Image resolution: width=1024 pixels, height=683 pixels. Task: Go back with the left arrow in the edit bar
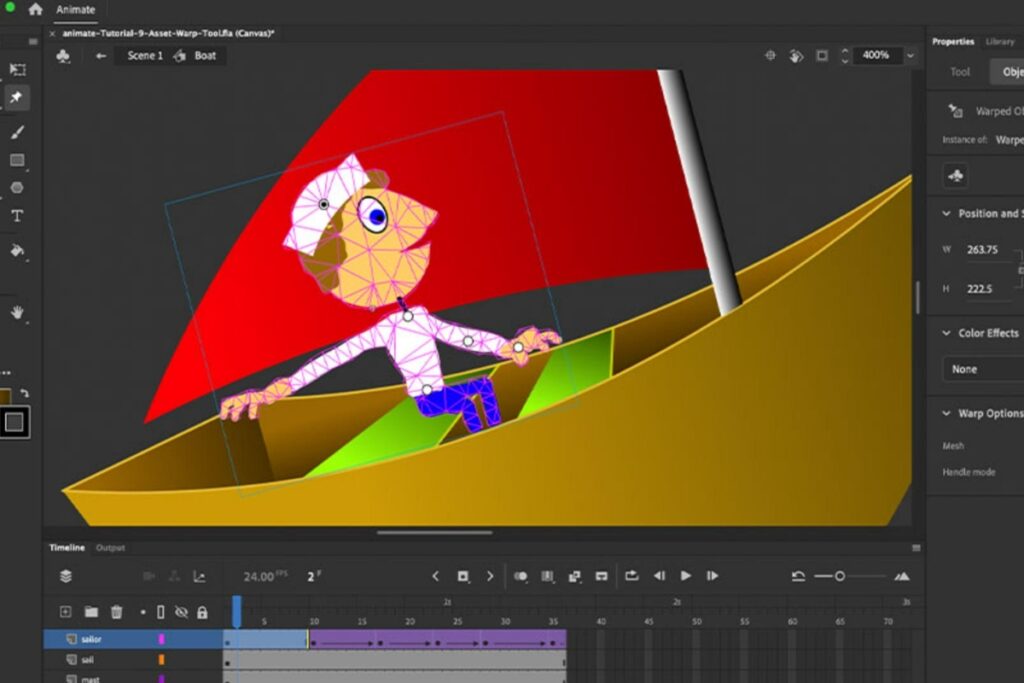[x=101, y=56]
